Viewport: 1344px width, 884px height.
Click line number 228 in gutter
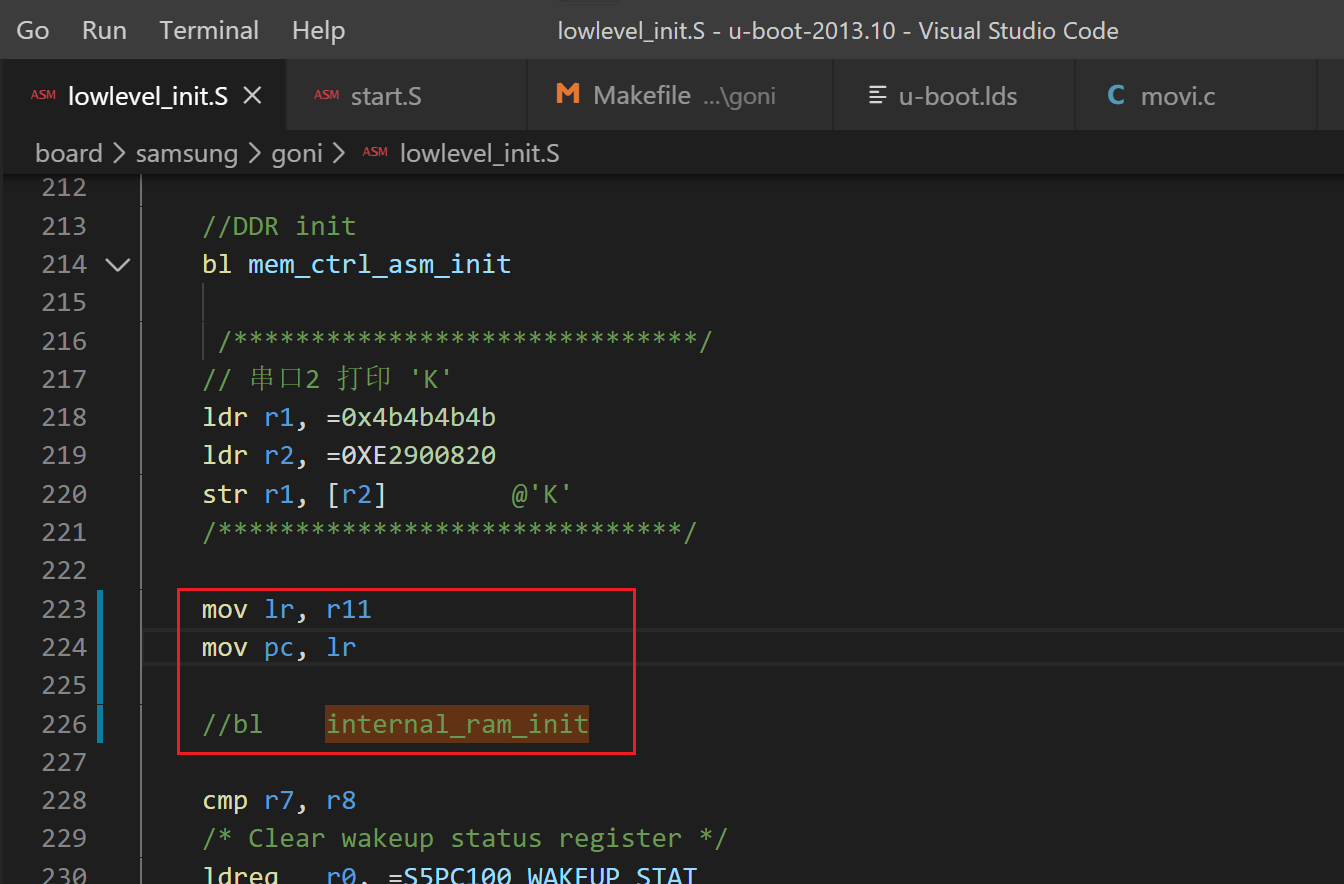[x=64, y=800]
